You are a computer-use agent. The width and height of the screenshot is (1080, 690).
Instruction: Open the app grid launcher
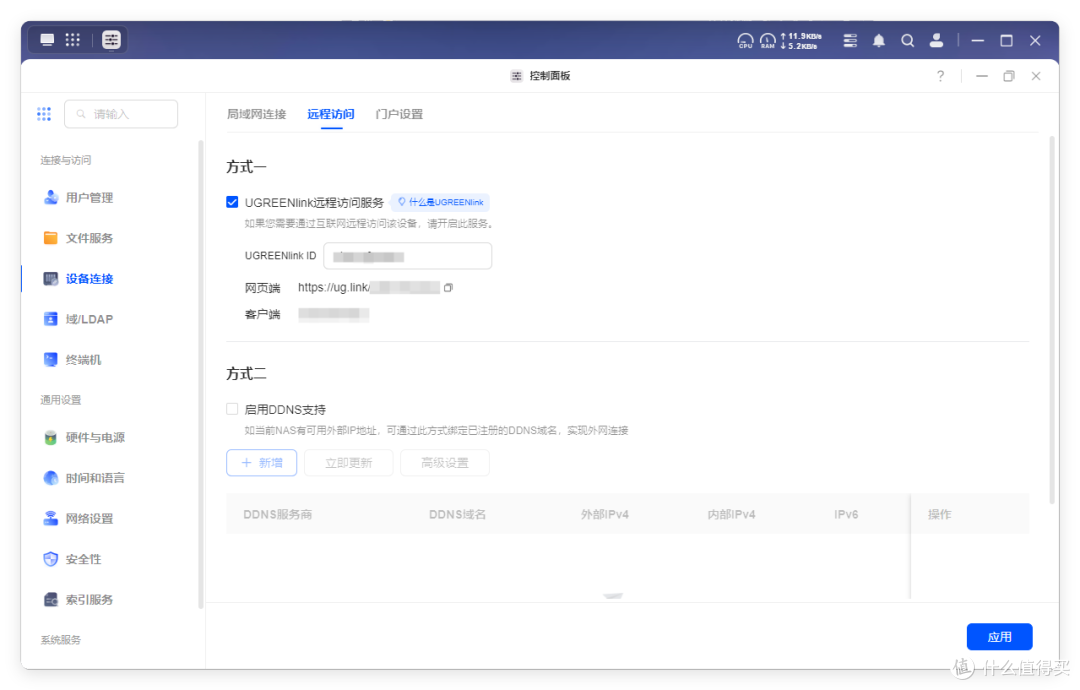72,40
